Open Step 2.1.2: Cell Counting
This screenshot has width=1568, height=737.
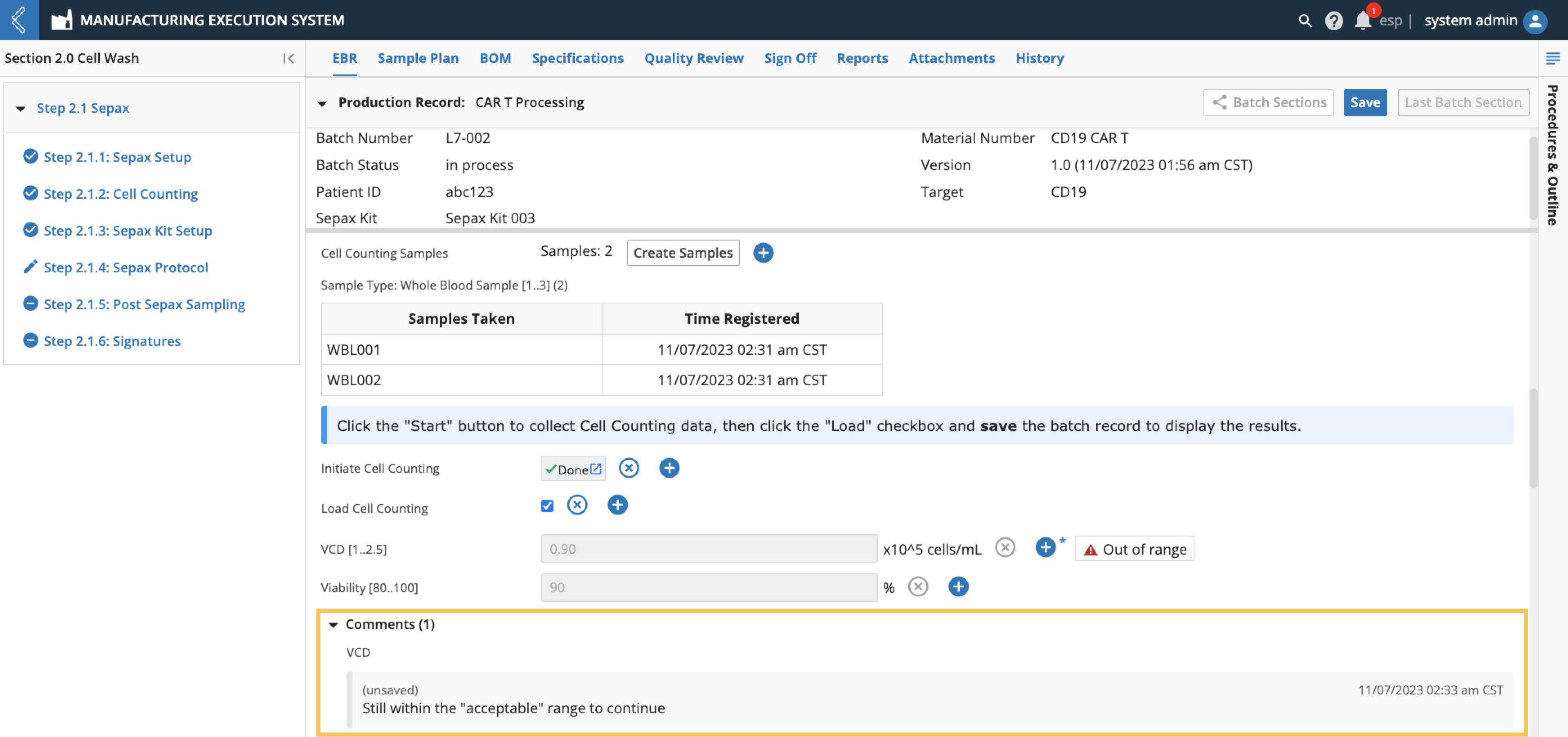click(121, 194)
